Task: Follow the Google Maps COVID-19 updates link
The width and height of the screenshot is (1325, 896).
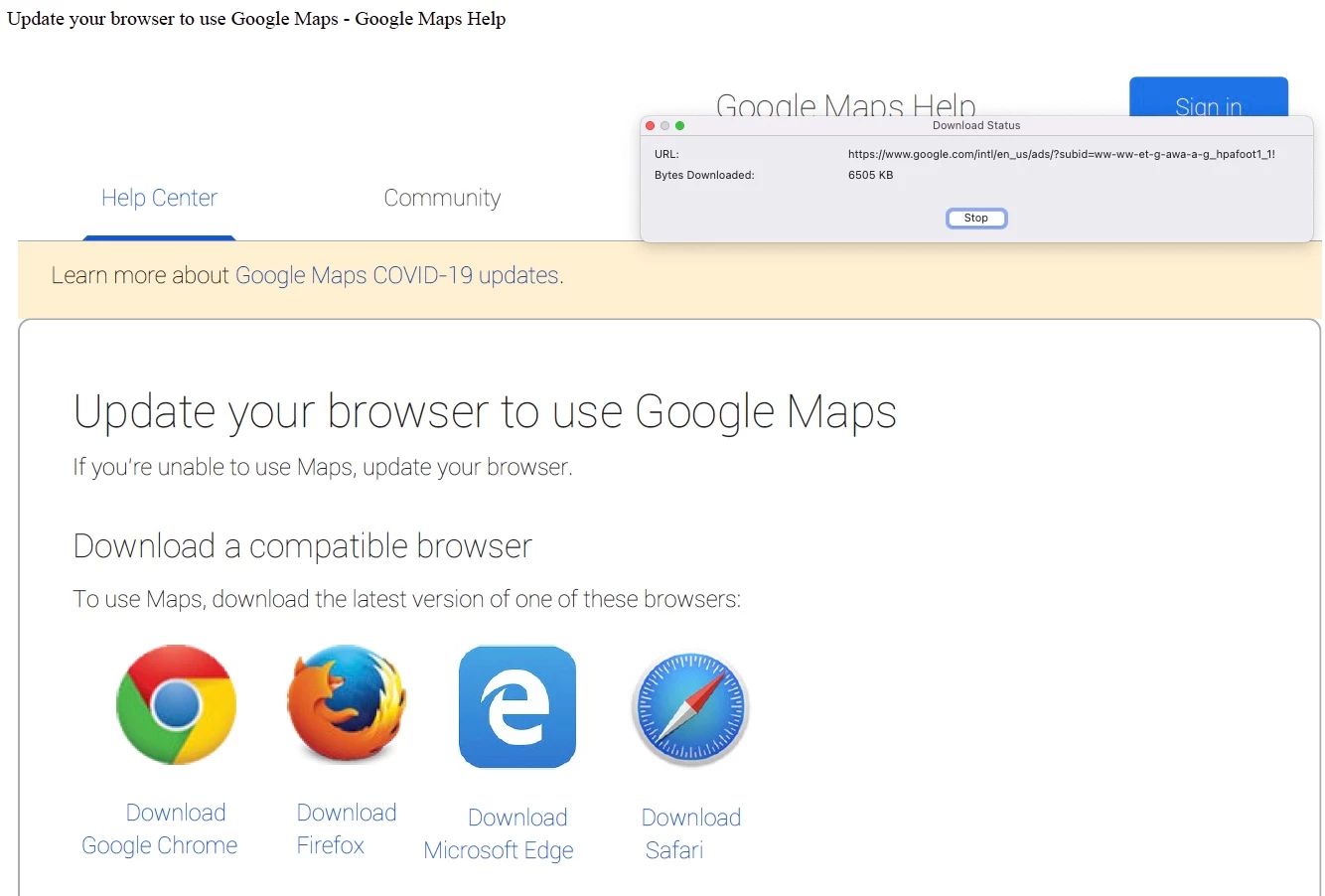Action: (397, 275)
